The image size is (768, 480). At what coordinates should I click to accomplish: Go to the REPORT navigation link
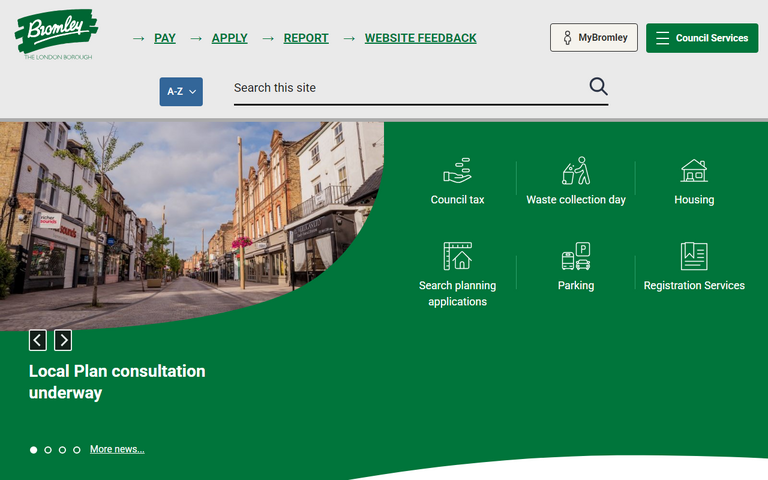(306, 38)
